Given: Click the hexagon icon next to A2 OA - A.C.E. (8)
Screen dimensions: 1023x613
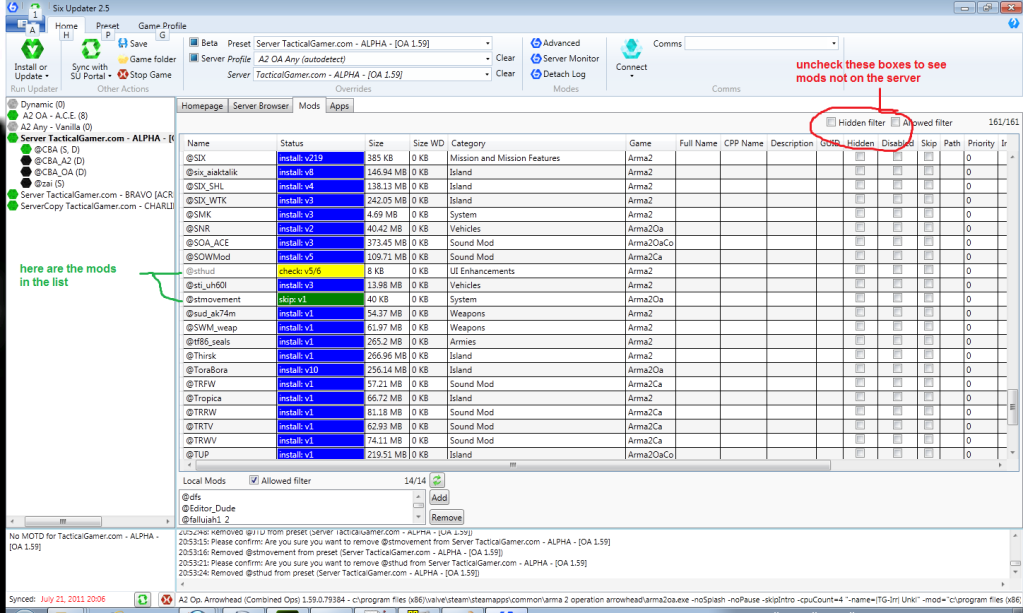Looking at the screenshot, I should [12, 115].
